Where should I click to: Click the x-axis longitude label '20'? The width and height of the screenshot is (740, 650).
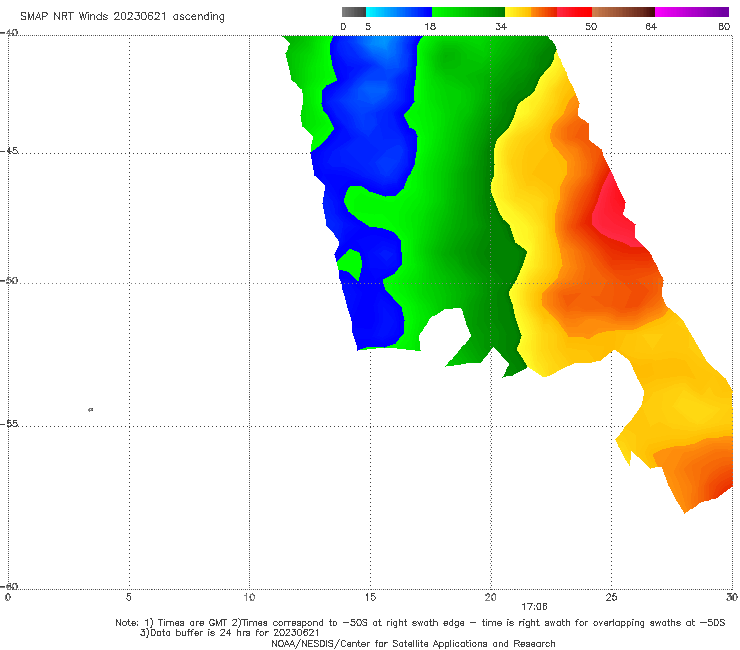[x=490, y=597]
